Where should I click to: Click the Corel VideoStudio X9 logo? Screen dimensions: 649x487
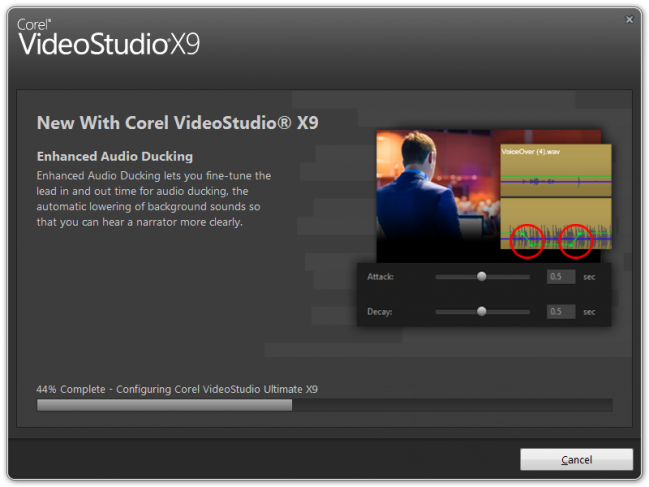point(109,37)
